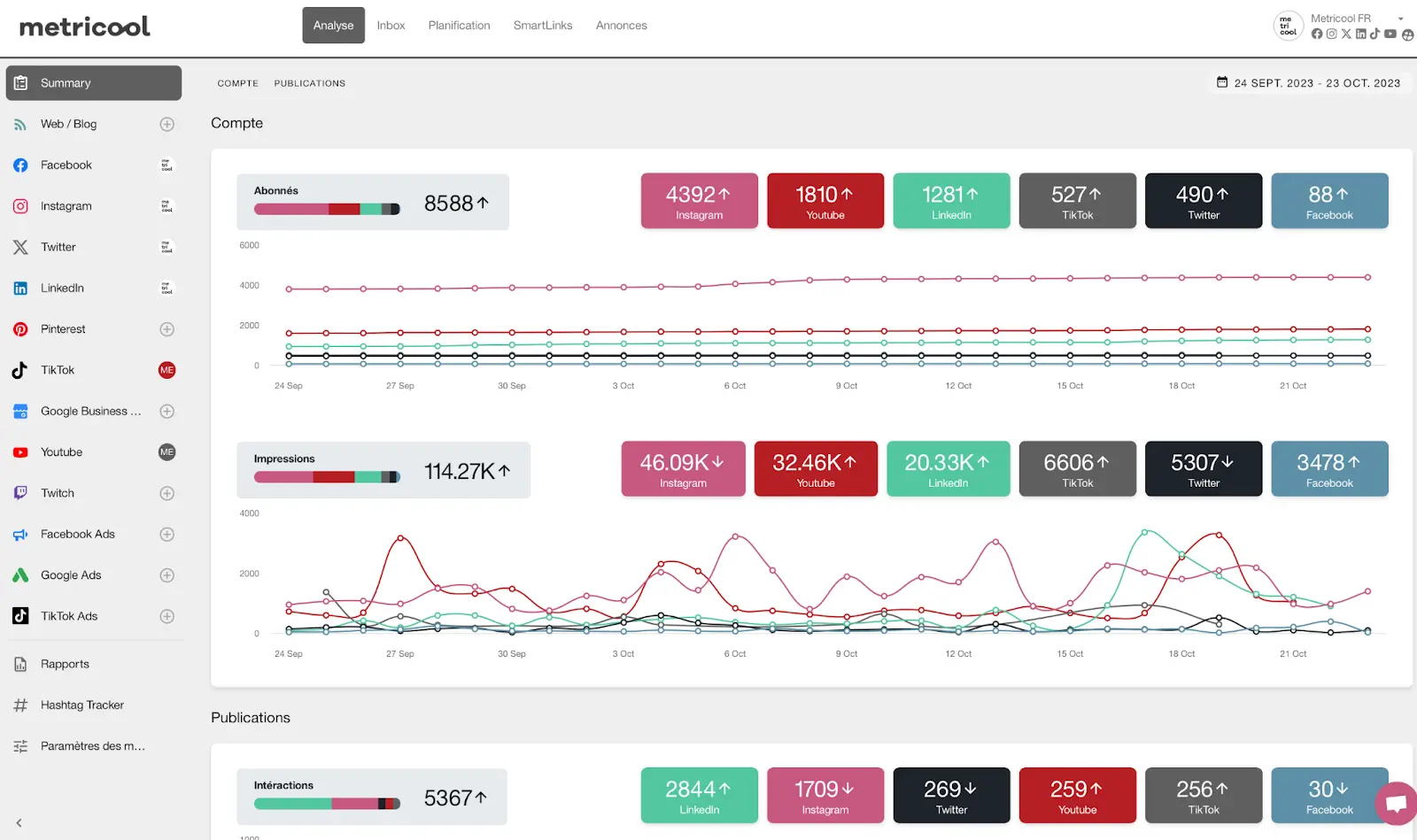This screenshot has width=1417, height=840.
Task: Add Pinterest account with plus icon
Action: coord(166,329)
